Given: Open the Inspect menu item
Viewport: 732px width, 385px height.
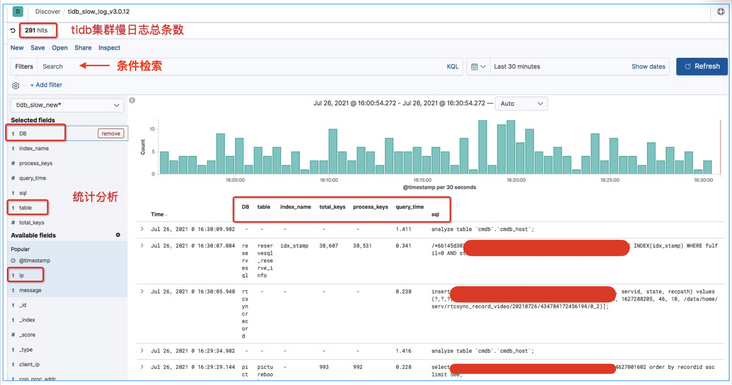Looking at the screenshot, I should pyautogui.click(x=109, y=48).
